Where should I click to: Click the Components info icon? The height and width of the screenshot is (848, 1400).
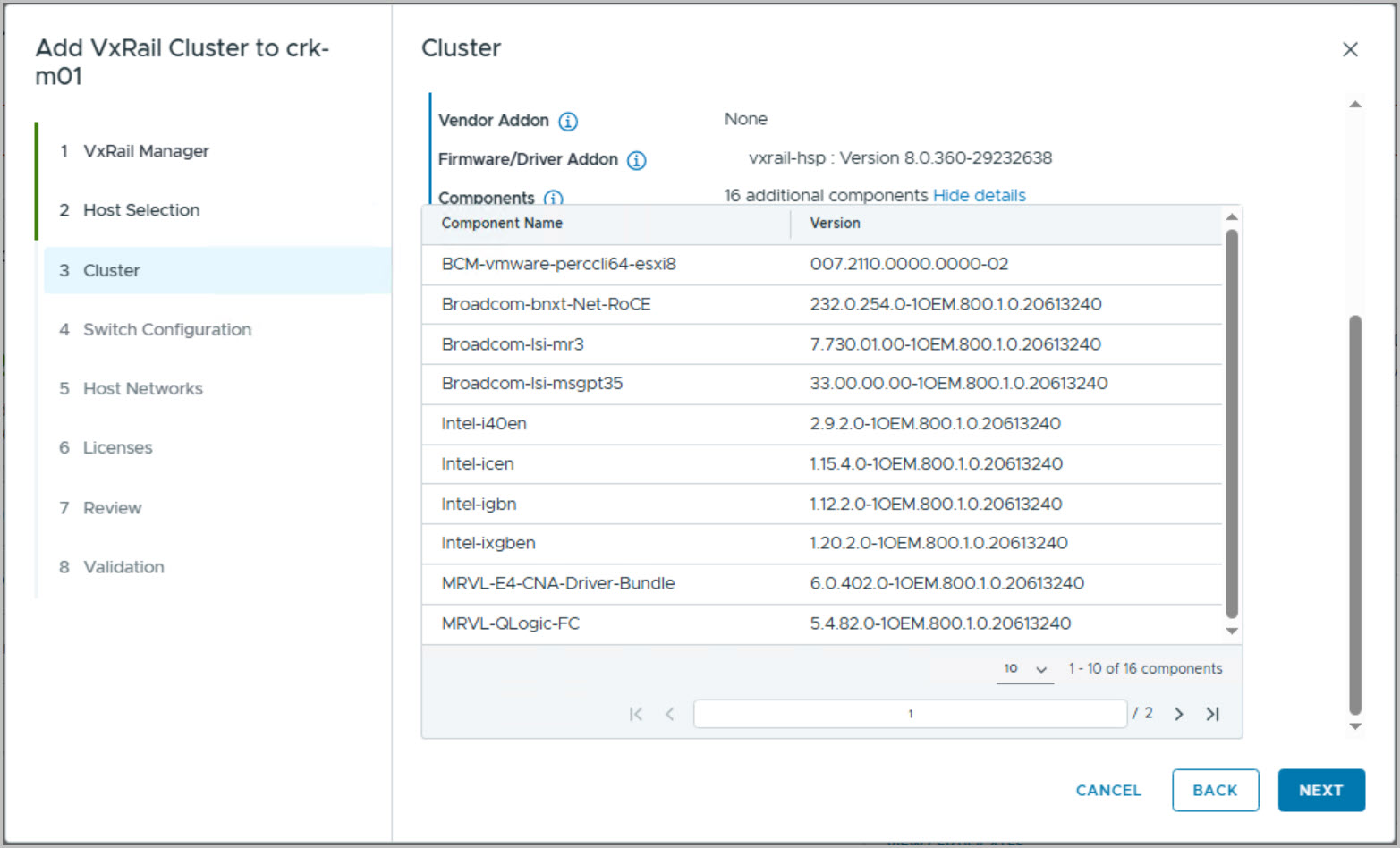(x=554, y=198)
